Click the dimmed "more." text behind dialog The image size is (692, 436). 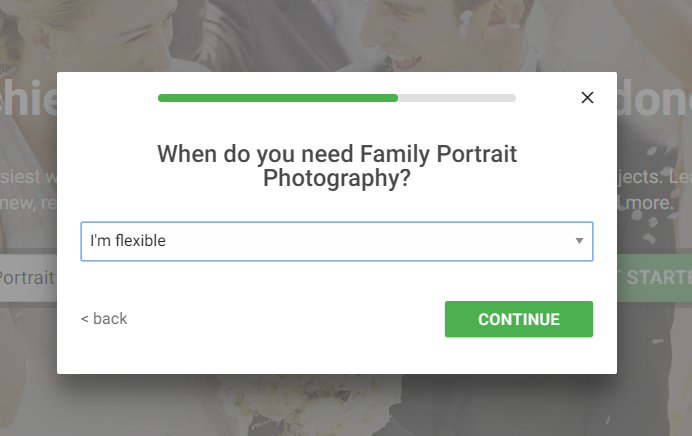[x=649, y=203]
